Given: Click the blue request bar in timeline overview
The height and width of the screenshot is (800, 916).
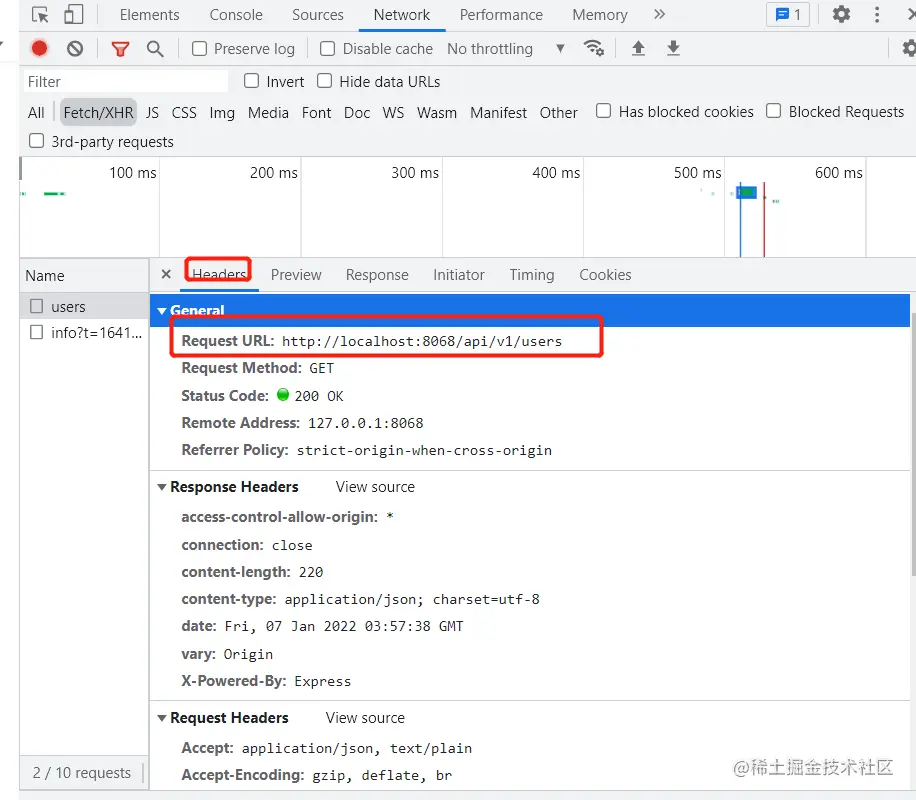Looking at the screenshot, I should click(747, 192).
